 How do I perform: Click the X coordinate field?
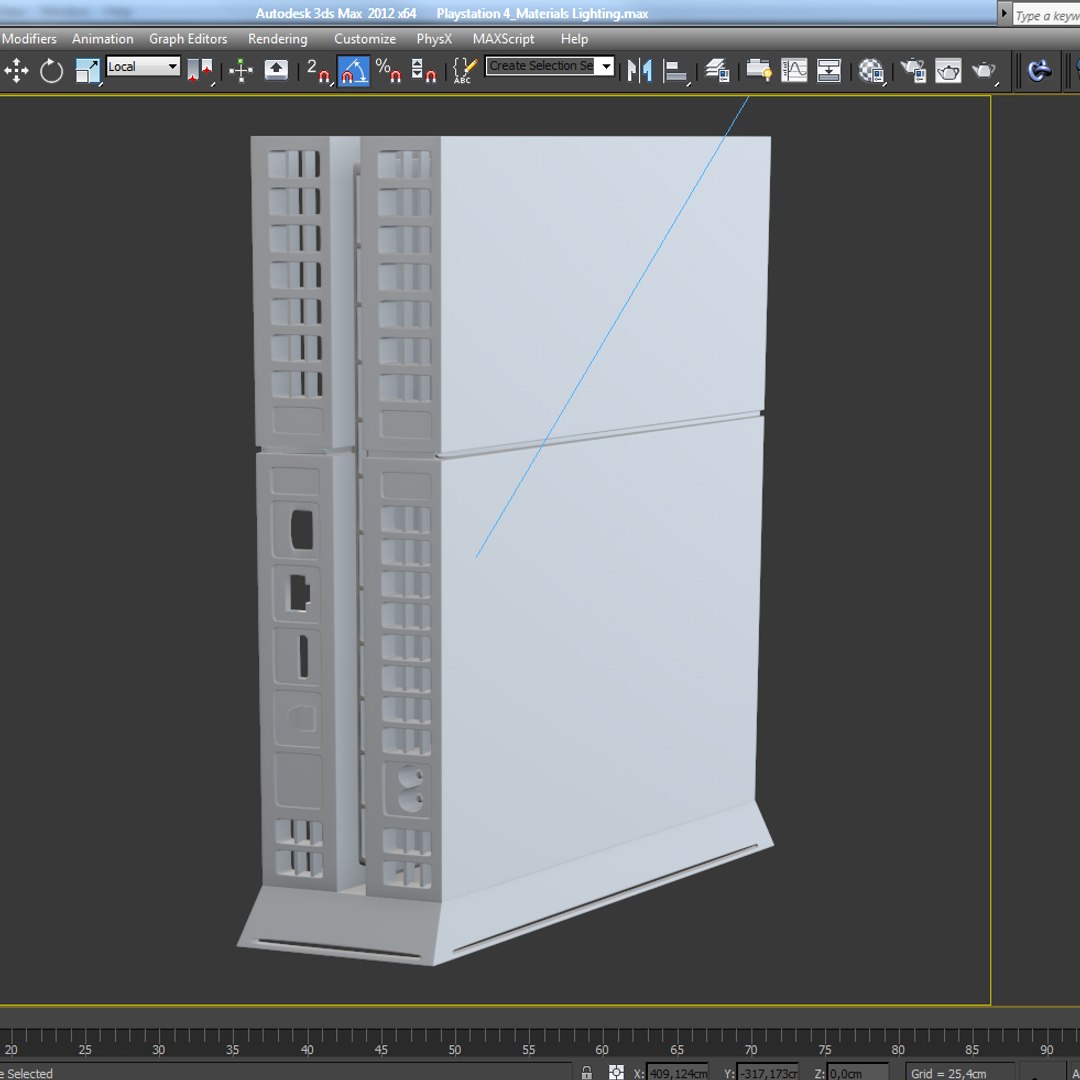click(x=678, y=1072)
